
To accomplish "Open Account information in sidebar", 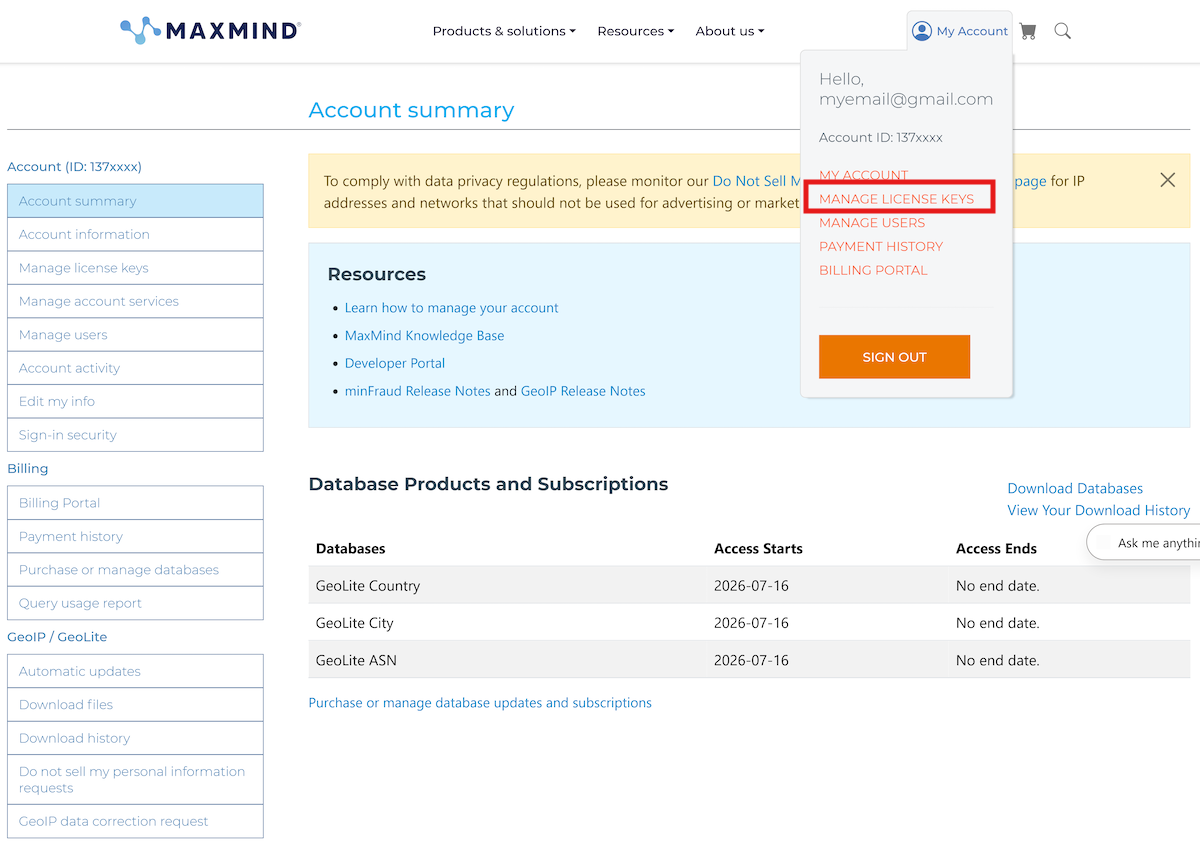I will tap(135, 234).
